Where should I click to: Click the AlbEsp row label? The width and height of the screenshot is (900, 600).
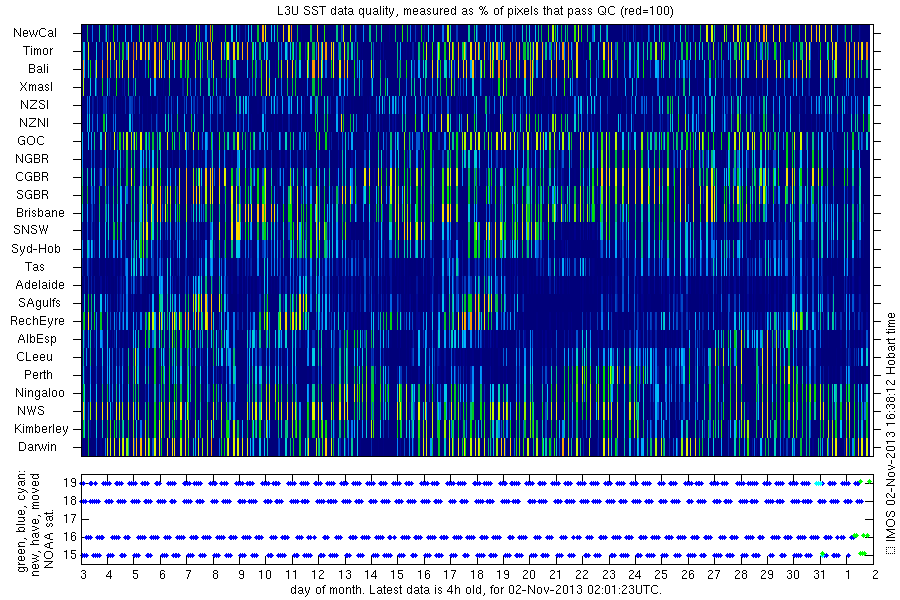(37, 339)
